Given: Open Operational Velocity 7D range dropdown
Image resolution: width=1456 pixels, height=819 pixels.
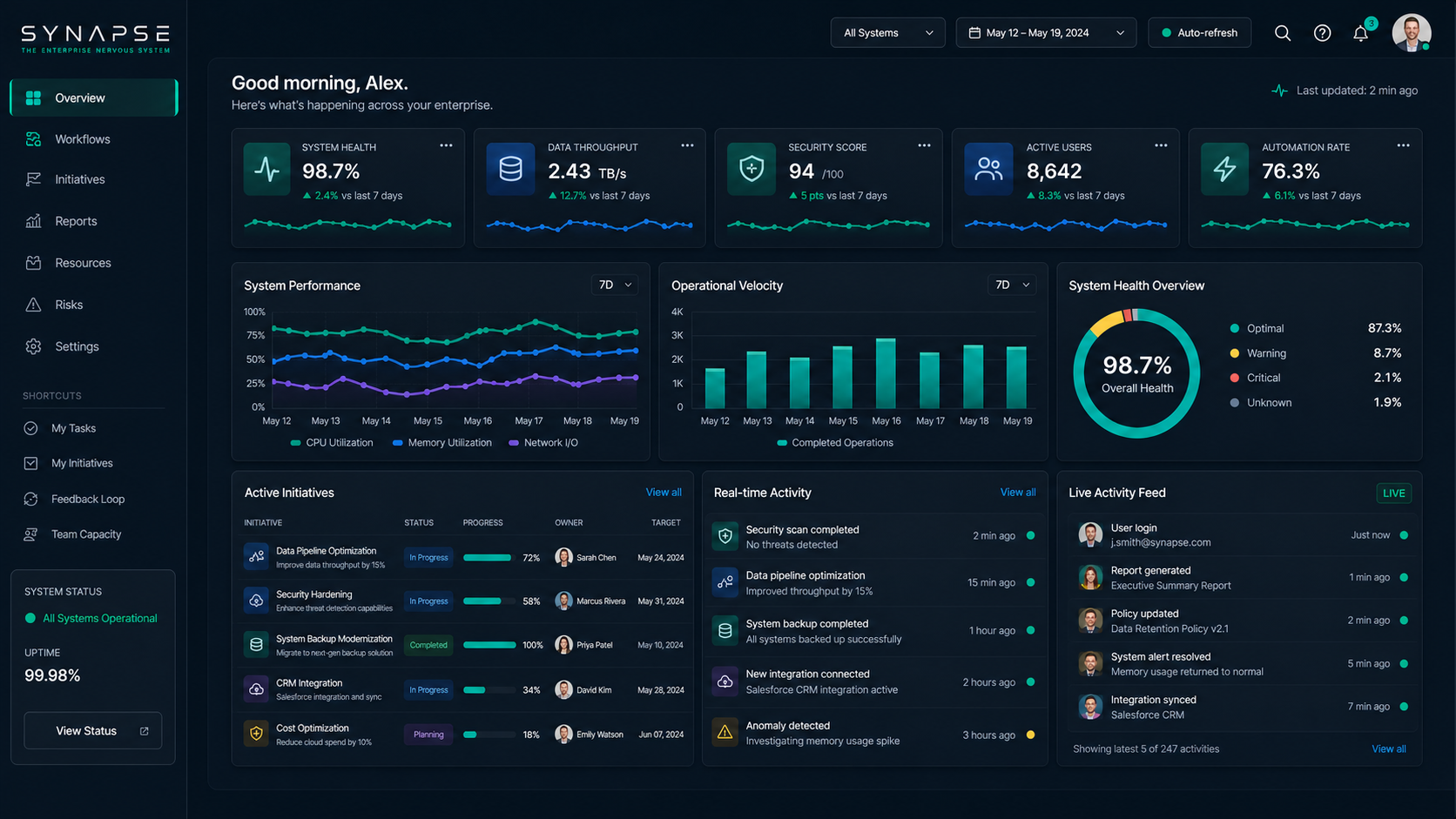Looking at the screenshot, I should point(1012,285).
